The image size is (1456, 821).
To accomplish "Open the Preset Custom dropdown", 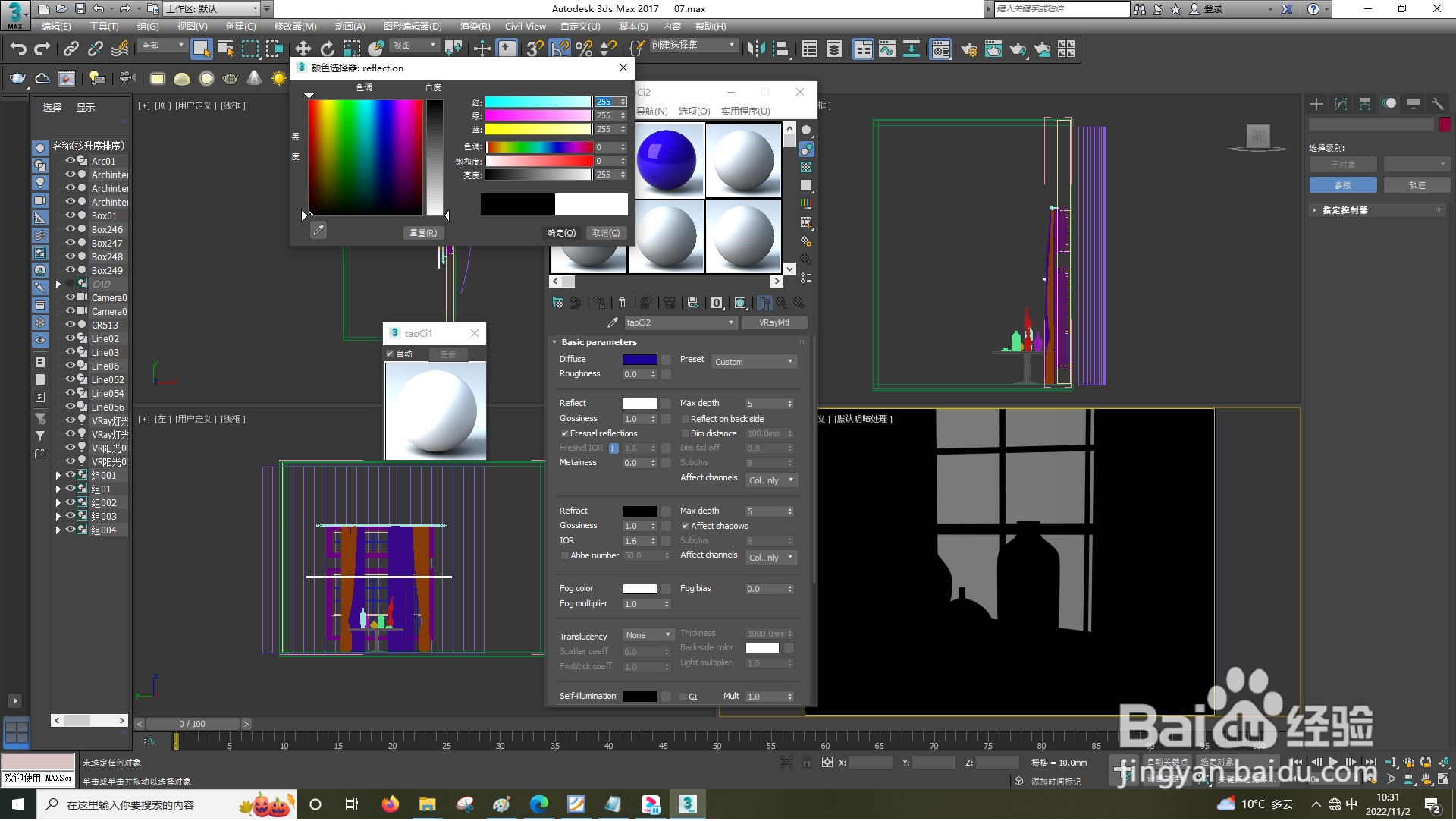I will point(755,363).
